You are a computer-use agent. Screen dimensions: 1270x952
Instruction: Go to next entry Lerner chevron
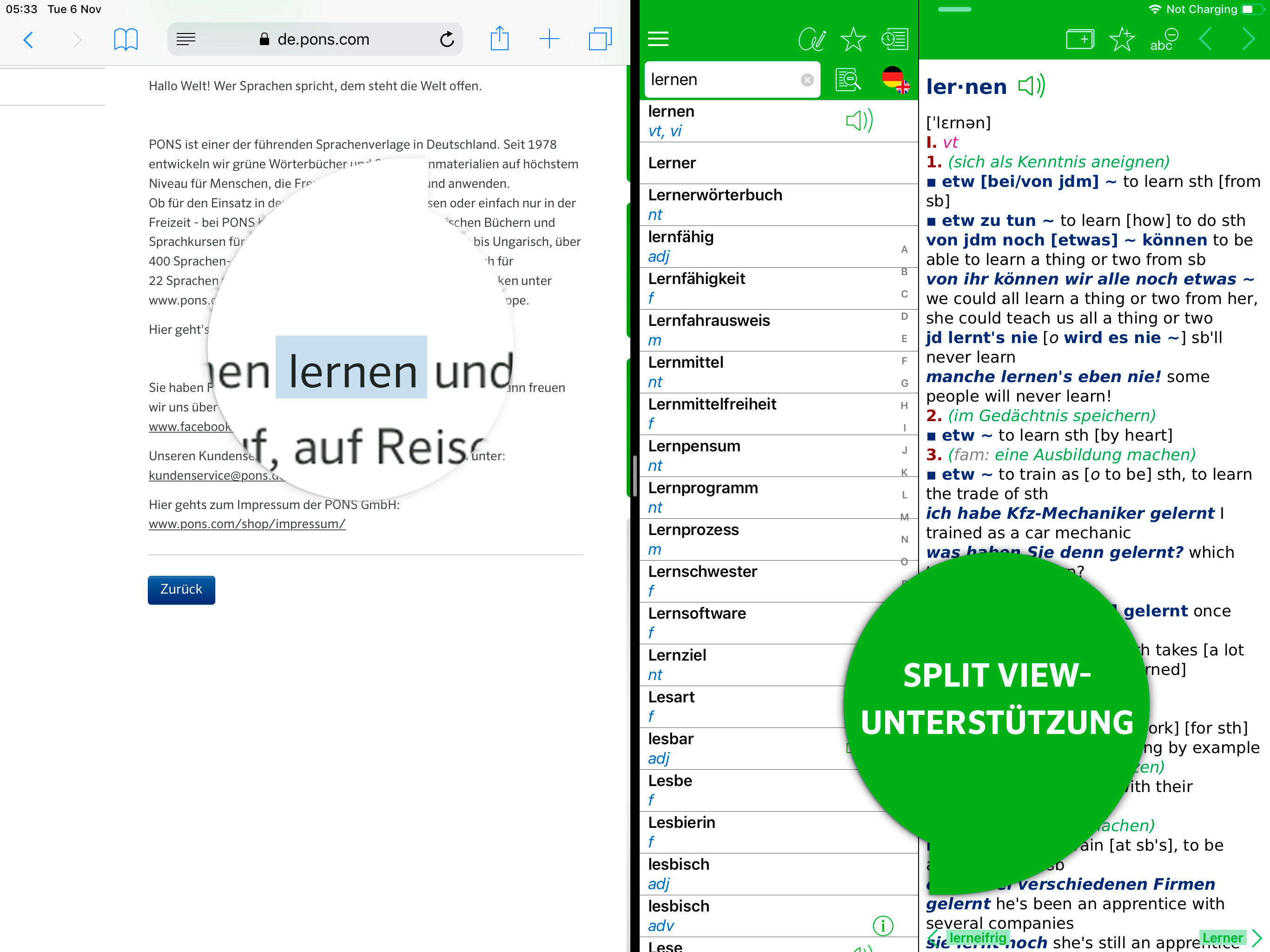pyautogui.click(x=1257, y=937)
